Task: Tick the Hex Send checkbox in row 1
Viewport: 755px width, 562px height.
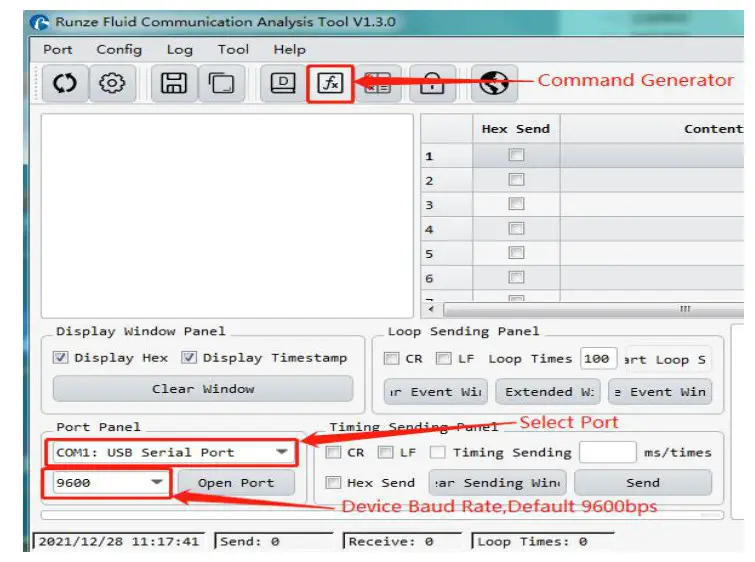Action: point(516,155)
